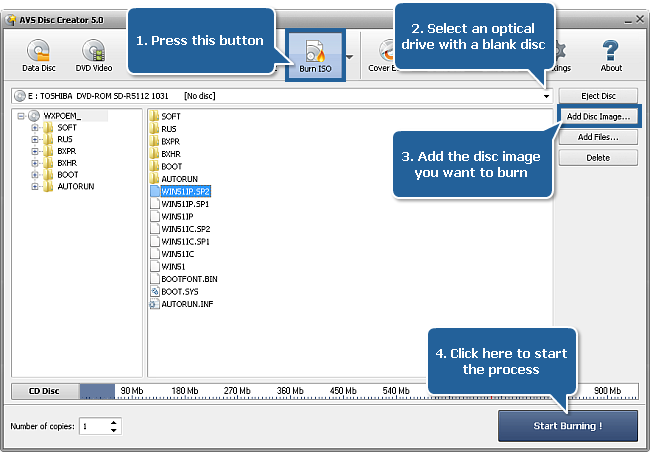The image size is (650, 452).
Task: Select the BOOT.SYS file icon
Action: (155, 292)
